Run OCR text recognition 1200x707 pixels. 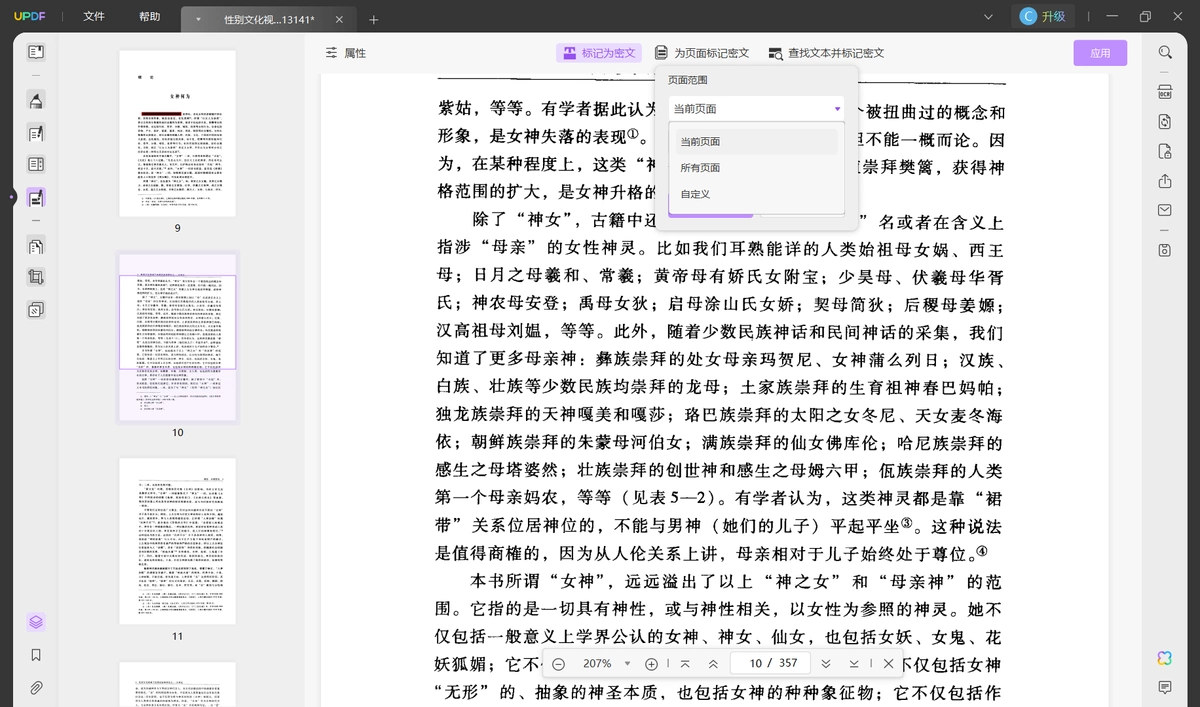1165,92
